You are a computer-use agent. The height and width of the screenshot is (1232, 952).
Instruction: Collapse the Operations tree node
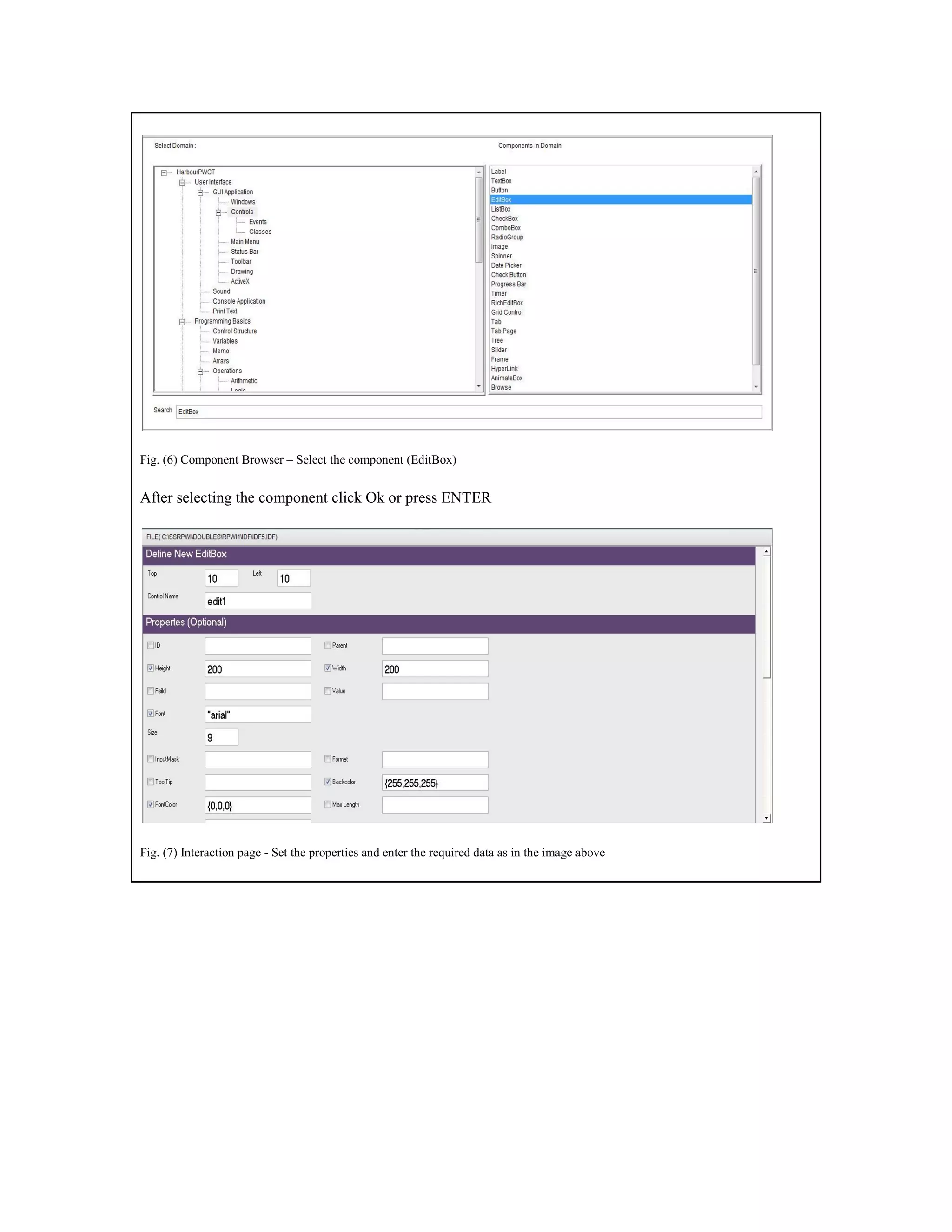[200, 371]
